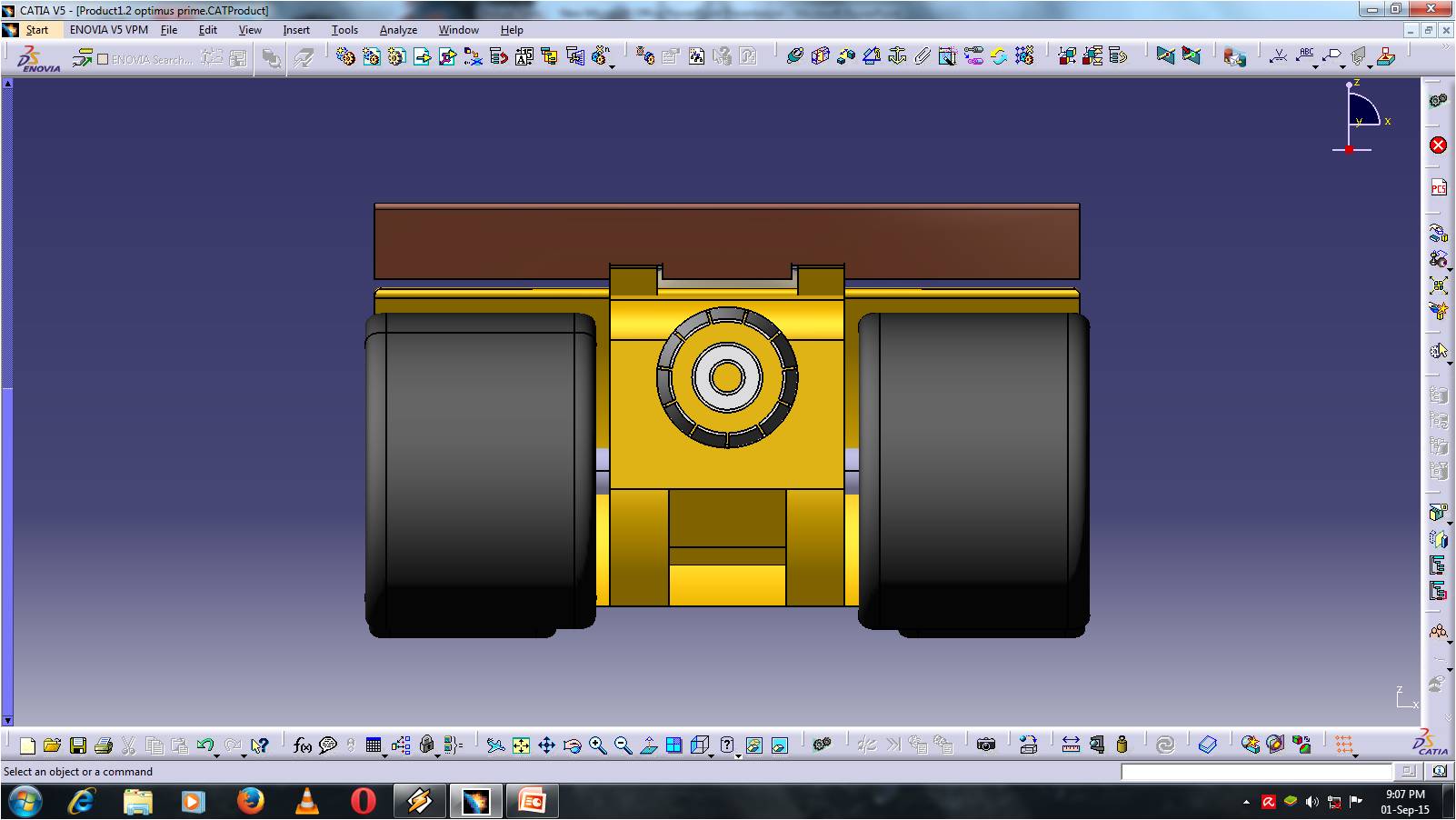
Task: Select the Rotate view tool
Action: [572, 745]
